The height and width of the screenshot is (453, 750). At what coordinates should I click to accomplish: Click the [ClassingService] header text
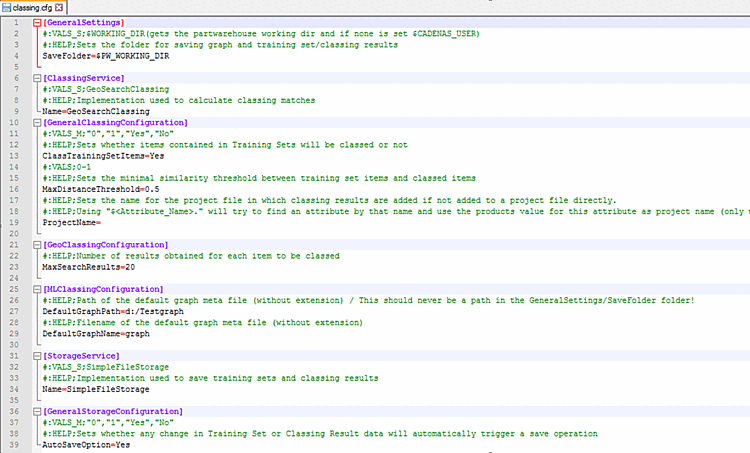84,78
